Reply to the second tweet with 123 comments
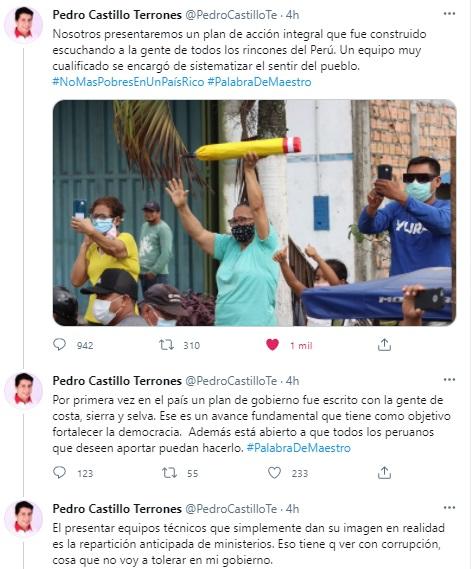472x569 pixels. (59, 472)
